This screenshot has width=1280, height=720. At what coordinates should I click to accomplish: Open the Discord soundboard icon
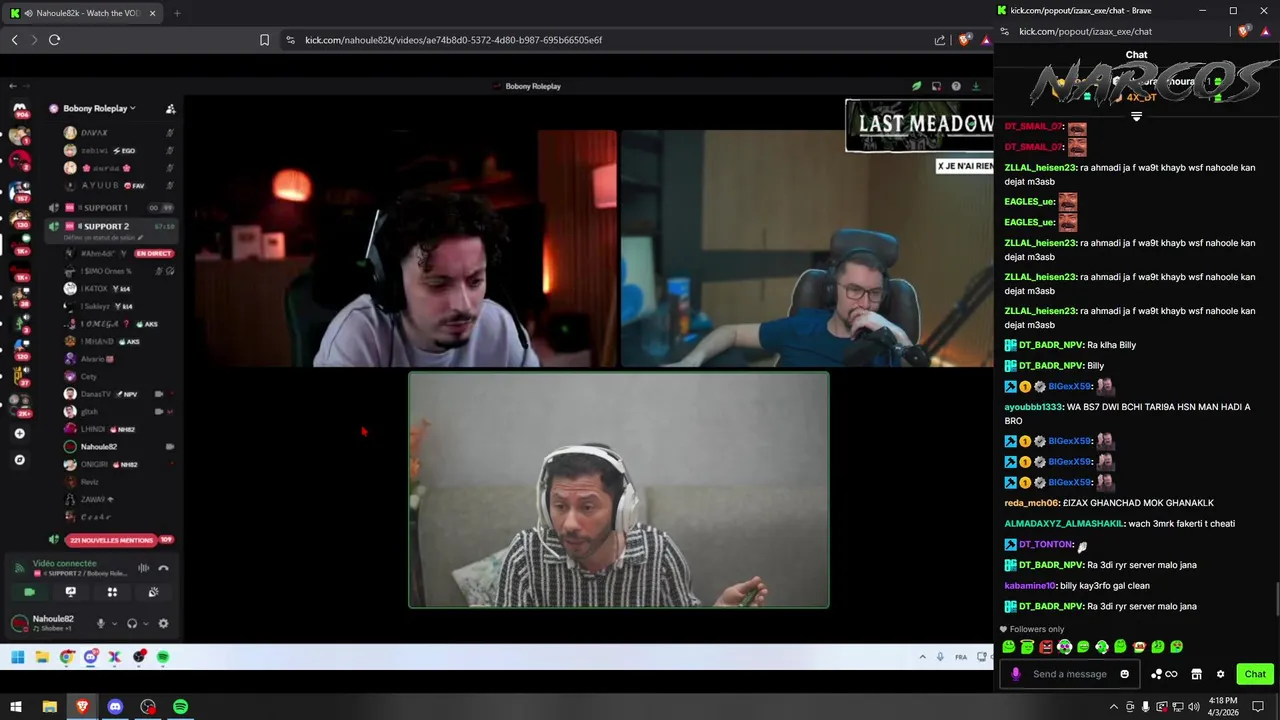tap(153, 592)
